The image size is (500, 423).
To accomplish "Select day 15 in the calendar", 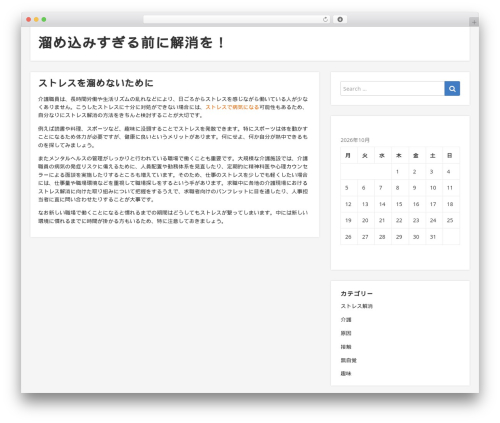I will [399, 204].
